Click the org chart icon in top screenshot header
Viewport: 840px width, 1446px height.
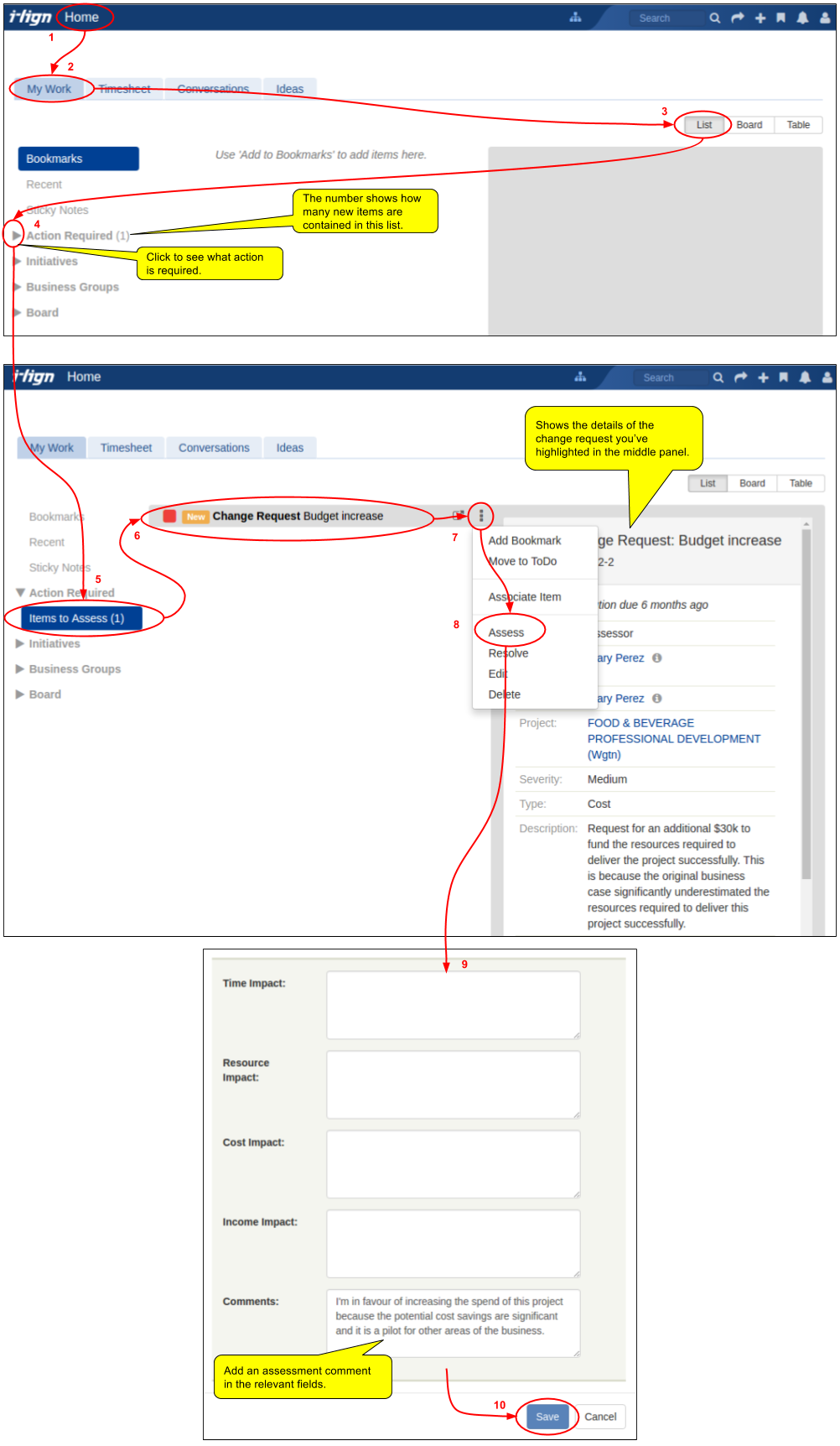[x=575, y=18]
